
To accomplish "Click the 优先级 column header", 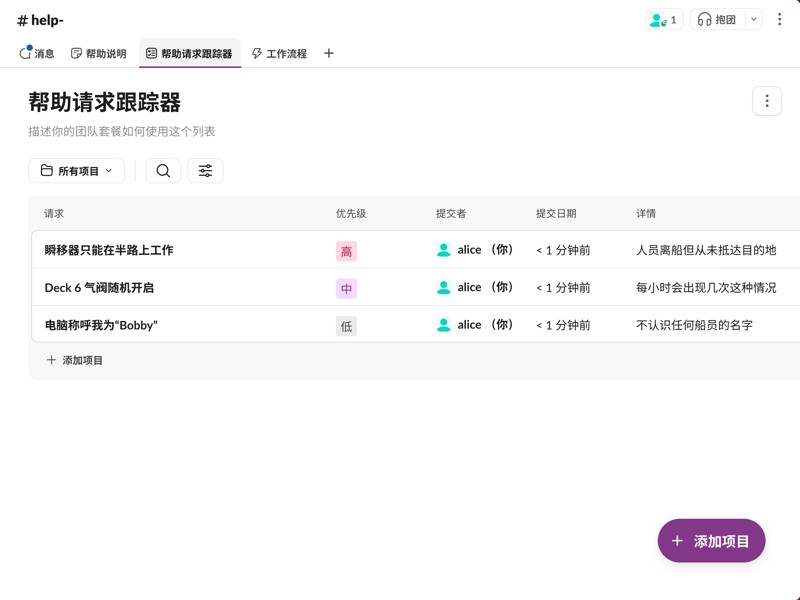I will (350, 213).
